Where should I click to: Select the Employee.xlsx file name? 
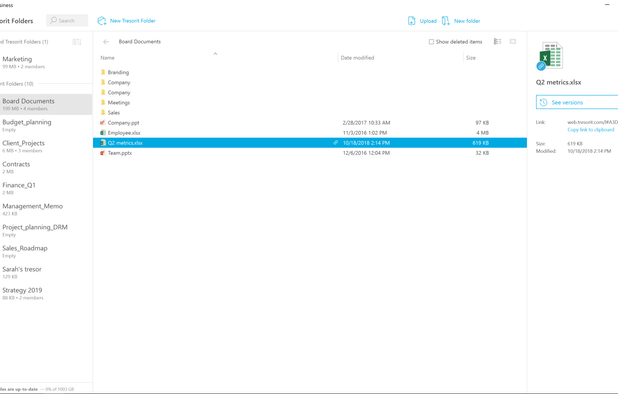coord(124,133)
